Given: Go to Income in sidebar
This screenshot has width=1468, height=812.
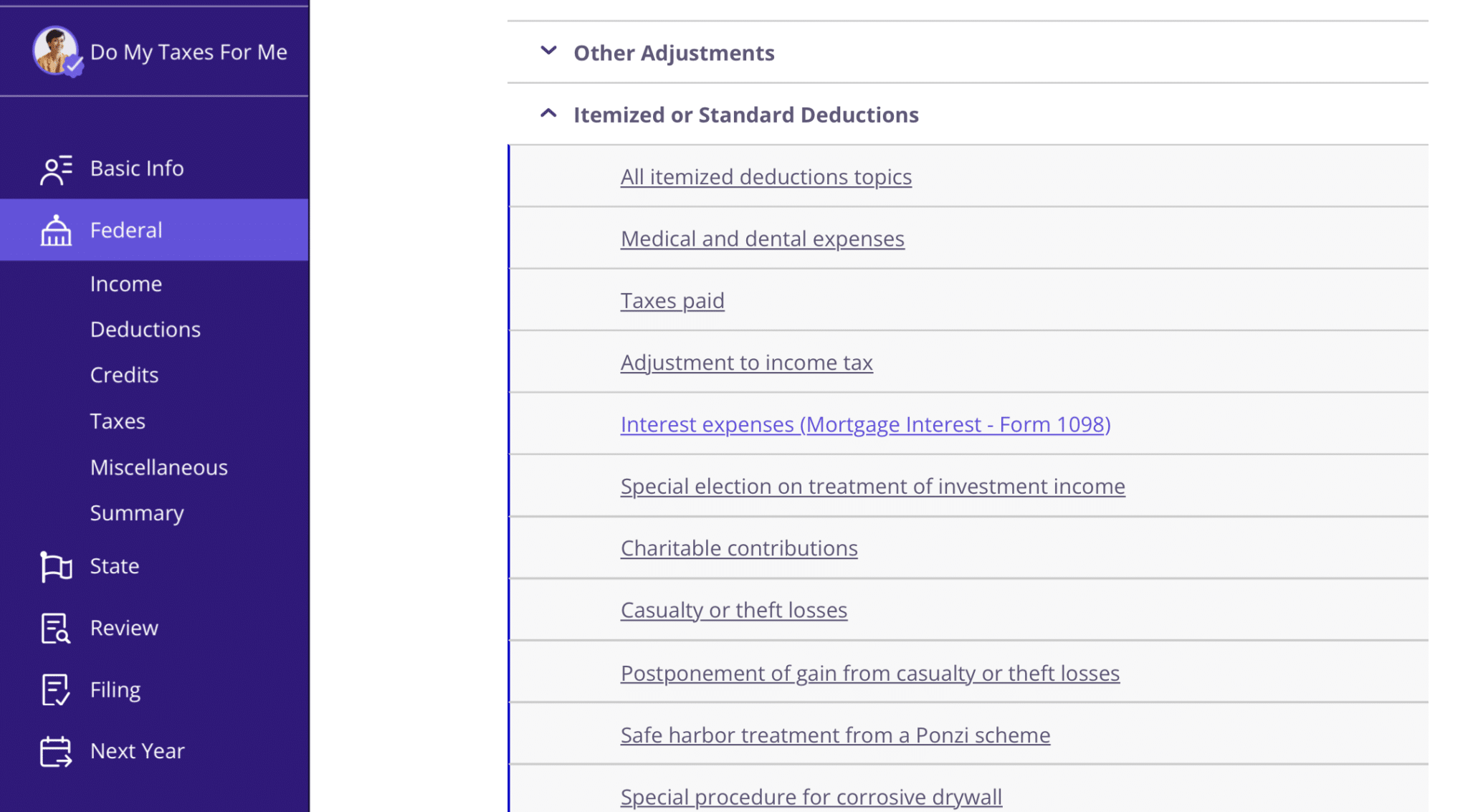Looking at the screenshot, I should point(126,285).
